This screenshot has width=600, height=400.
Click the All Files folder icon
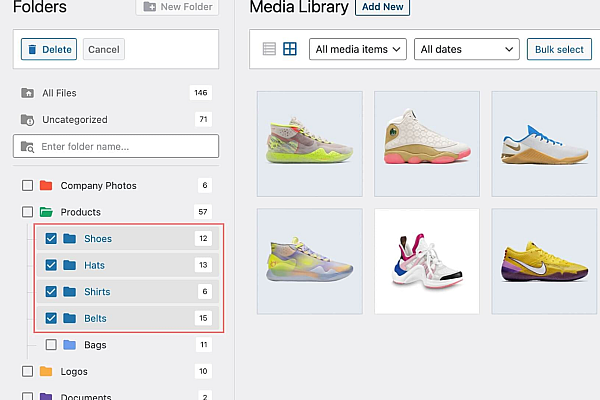(27, 93)
